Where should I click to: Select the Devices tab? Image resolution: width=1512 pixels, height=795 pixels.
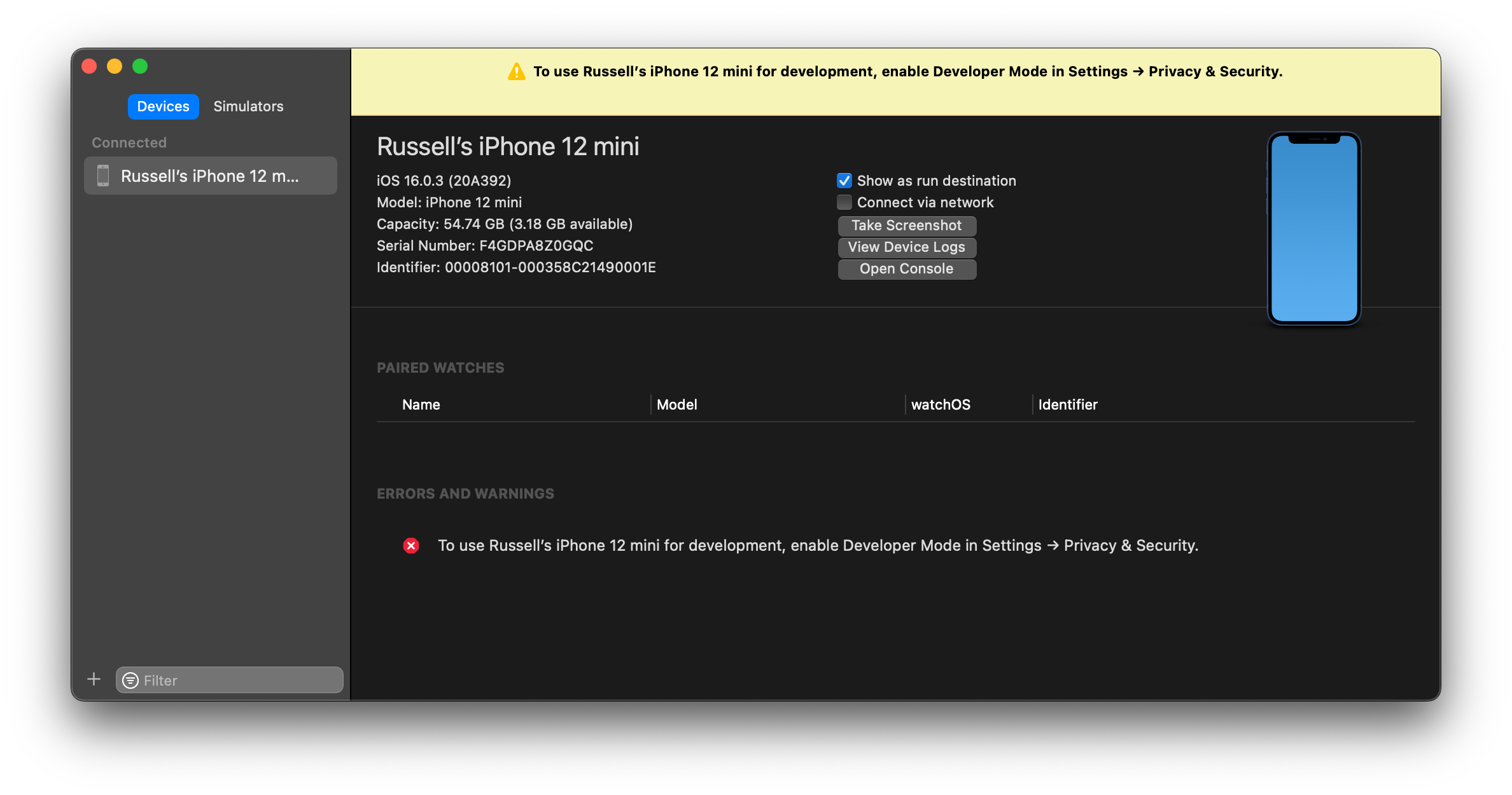(x=163, y=106)
